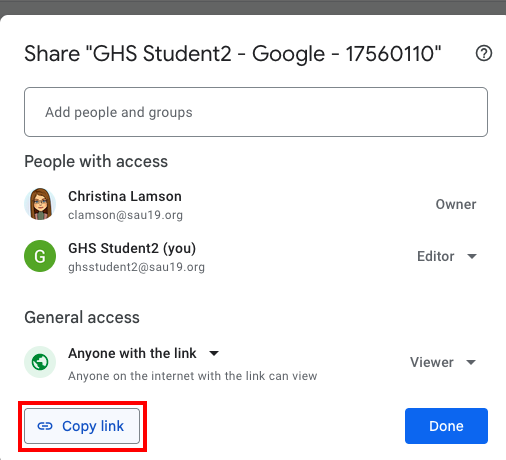The height and width of the screenshot is (460, 506).
Task: Select the Christina Lamson name
Action: [125, 196]
